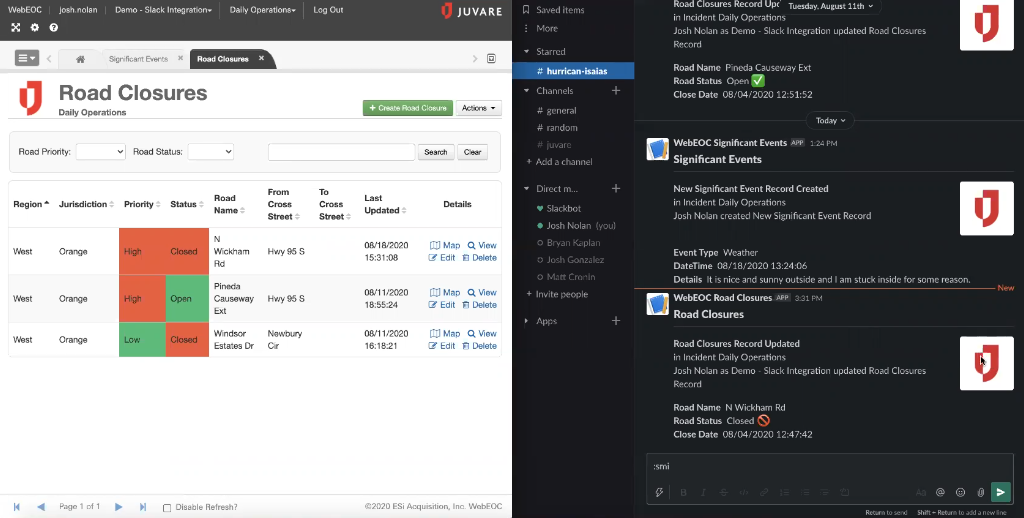Open the Slack shortcuts lightning icon
The image size is (1024, 518).
[x=659, y=493]
